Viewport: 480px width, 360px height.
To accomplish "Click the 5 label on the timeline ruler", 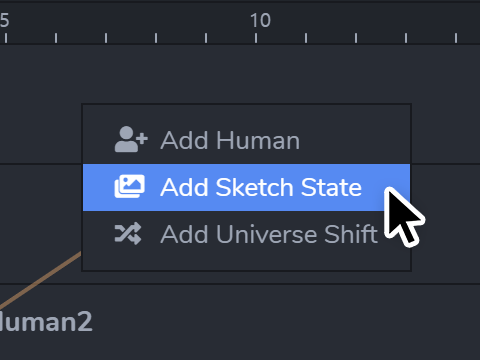I will coord(4,21).
